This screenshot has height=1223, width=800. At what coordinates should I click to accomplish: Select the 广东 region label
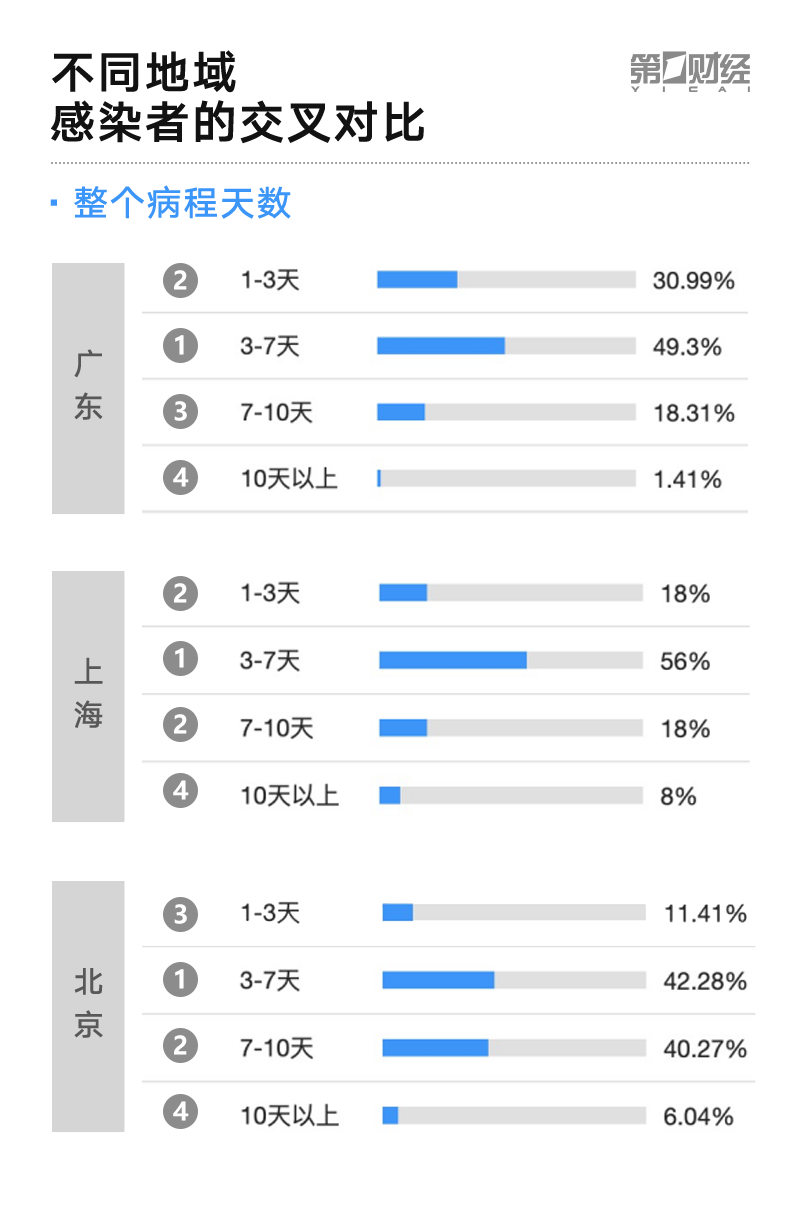[88, 388]
